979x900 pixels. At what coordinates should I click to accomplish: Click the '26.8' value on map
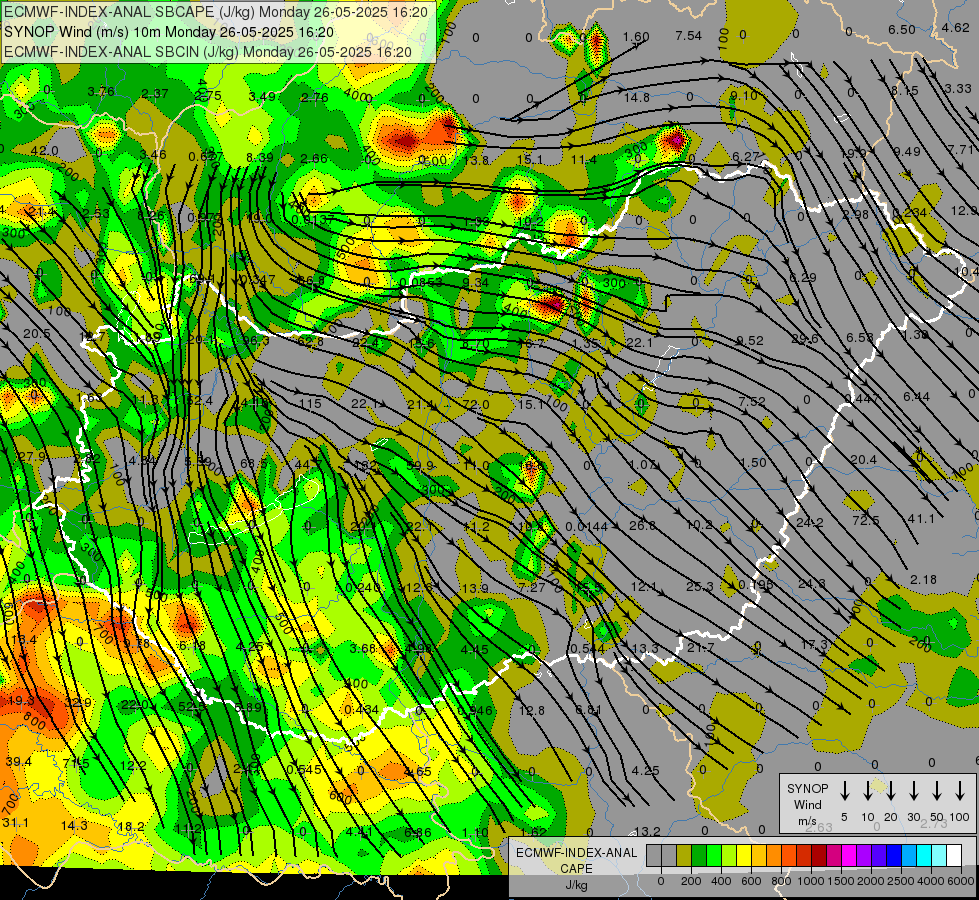pyautogui.click(x=642, y=525)
